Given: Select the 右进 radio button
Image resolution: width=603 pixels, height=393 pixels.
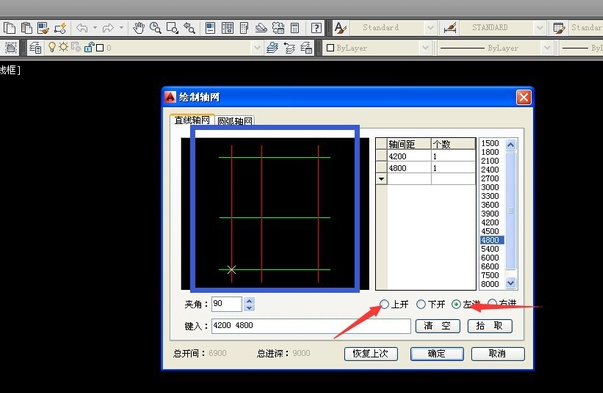Looking at the screenshot, I should [x=492, y=304].
